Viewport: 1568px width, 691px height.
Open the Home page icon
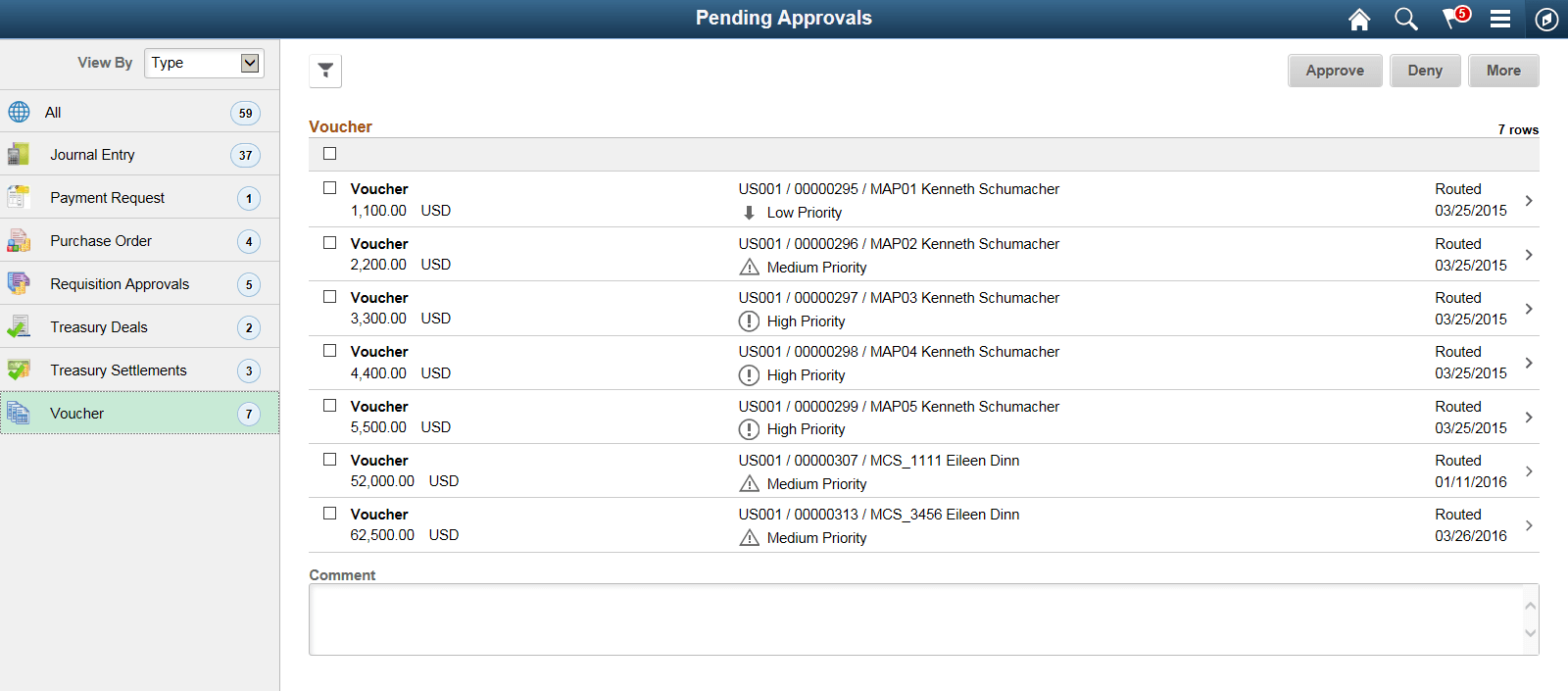(1359, 19)
